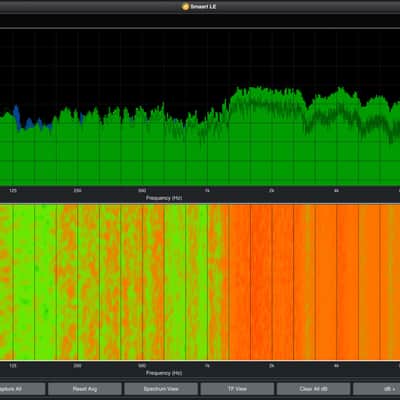Image resolution: width=400 pixels, height=400 pixels.
Task: Click the 4k marker on RTA axis
Action: tap(336, 191)
